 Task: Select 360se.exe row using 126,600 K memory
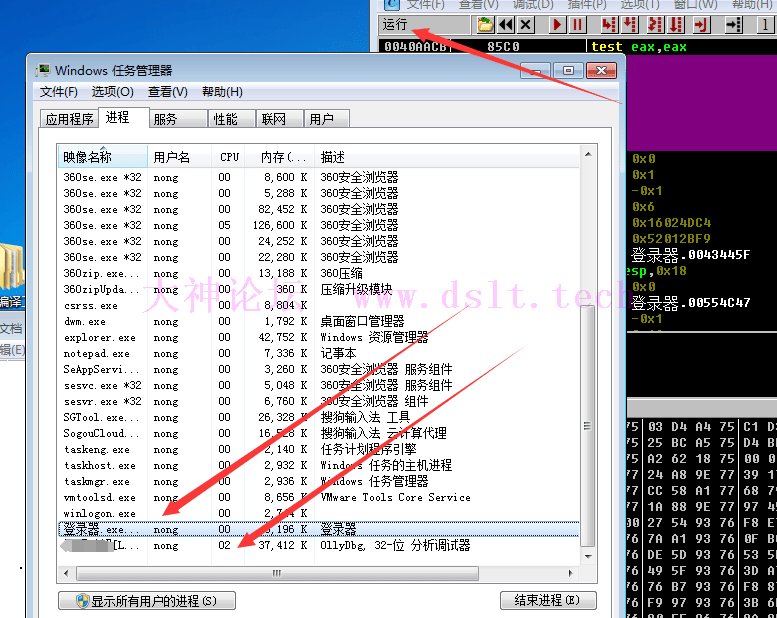[318, 225]
